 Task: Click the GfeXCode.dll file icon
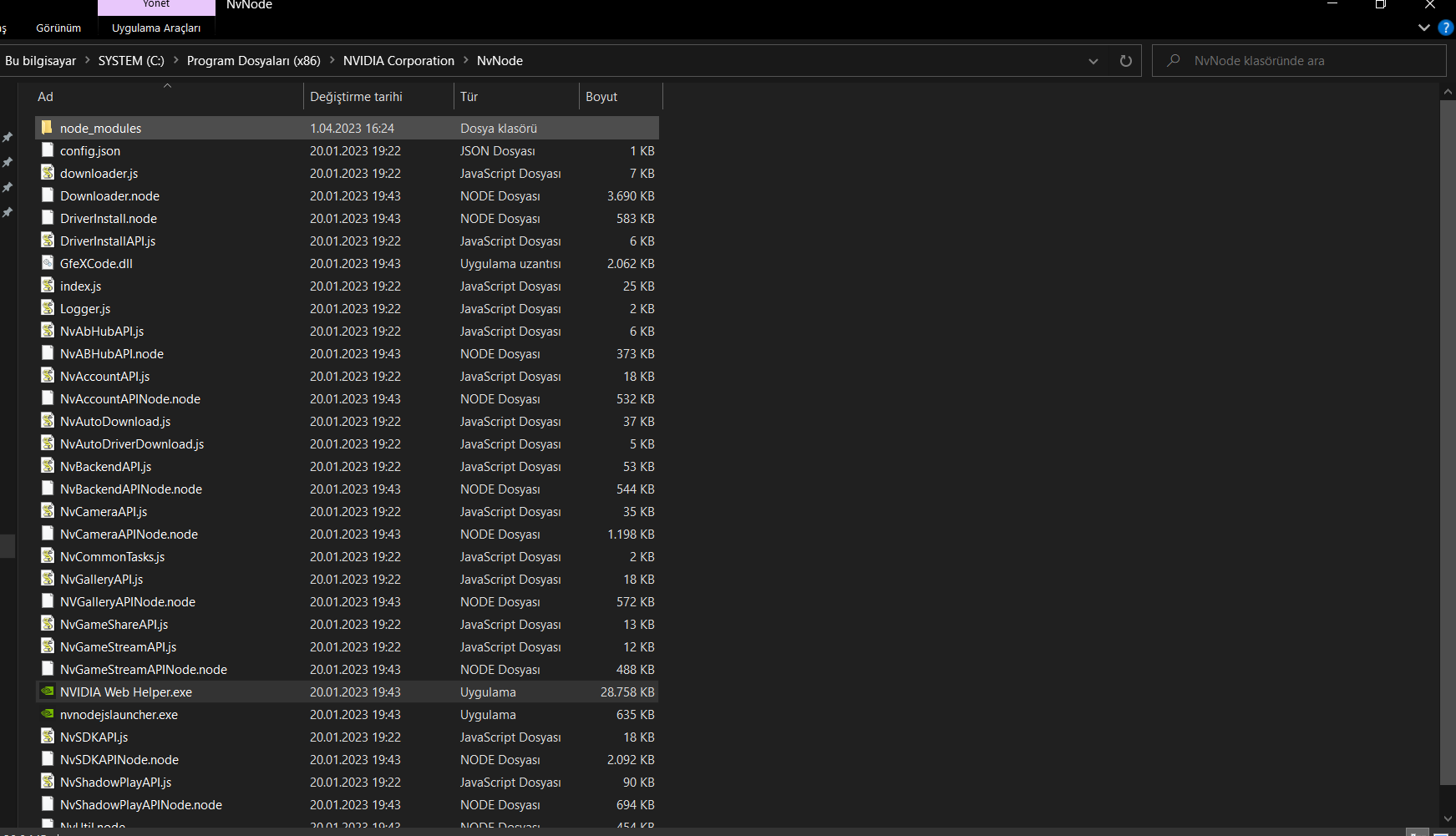[x=48, y=263]
